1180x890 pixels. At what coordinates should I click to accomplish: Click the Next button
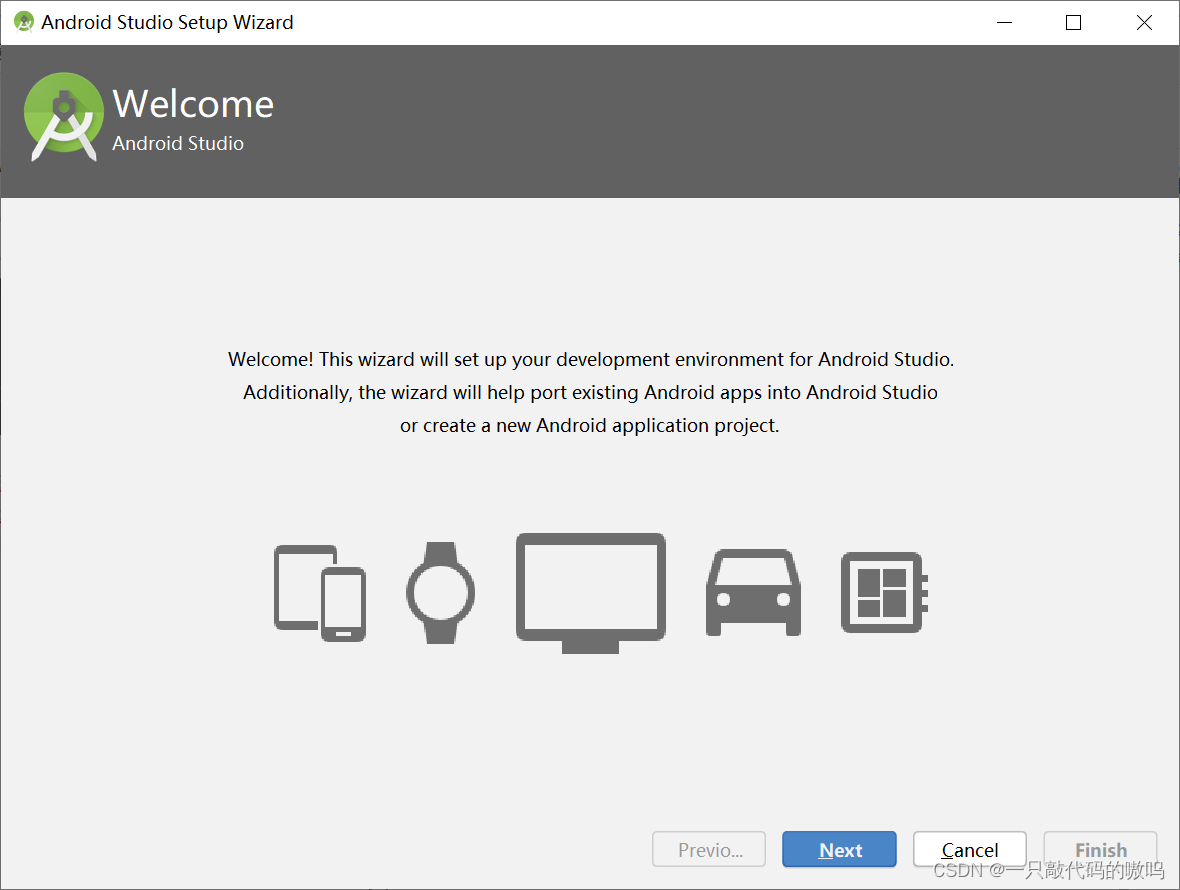tap(839, 849)
